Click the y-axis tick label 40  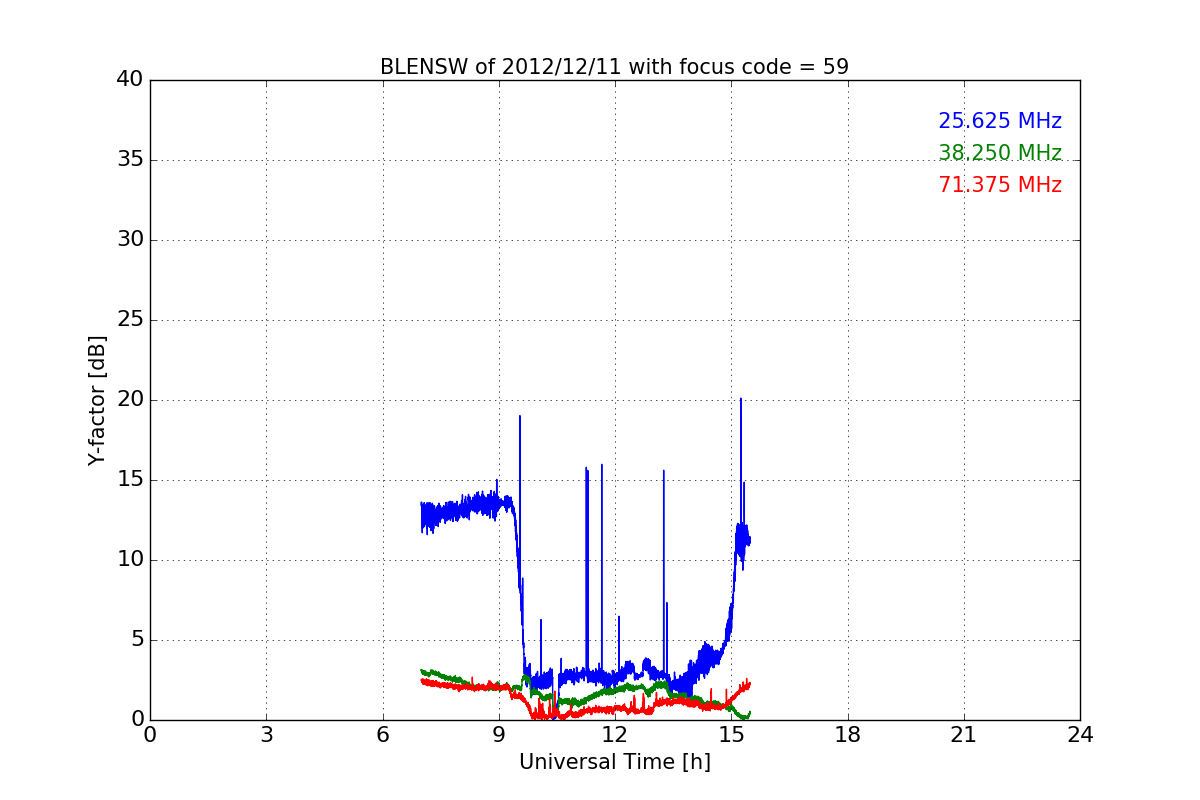point(130,80)
